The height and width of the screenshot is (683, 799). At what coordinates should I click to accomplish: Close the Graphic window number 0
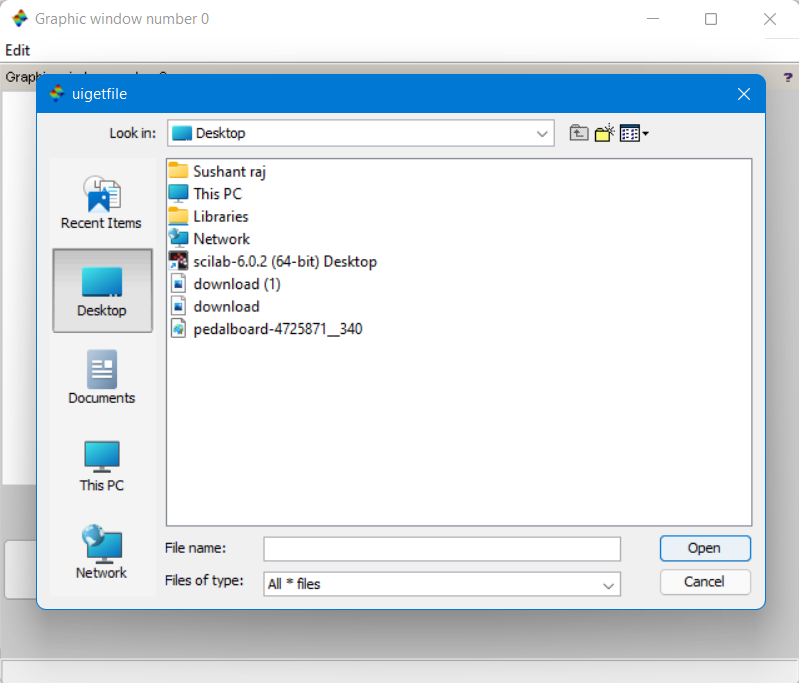click(769, 19)
